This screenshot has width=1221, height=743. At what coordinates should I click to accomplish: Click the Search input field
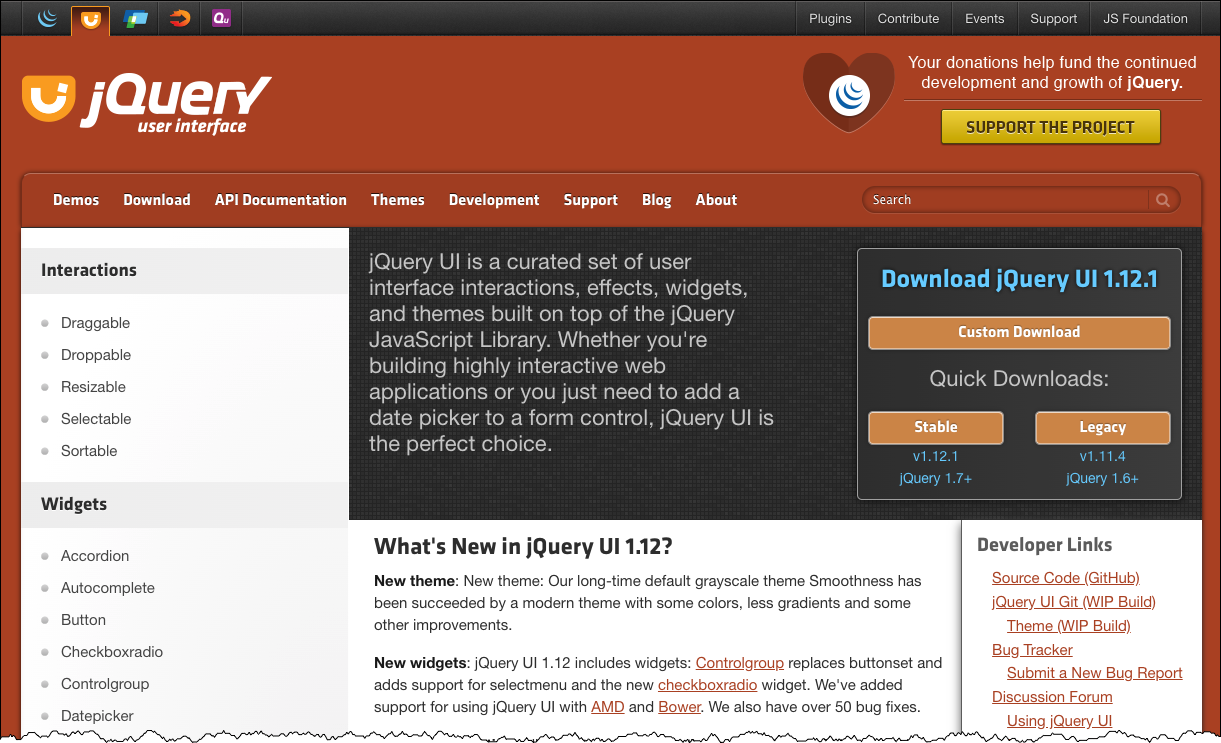1008,200
